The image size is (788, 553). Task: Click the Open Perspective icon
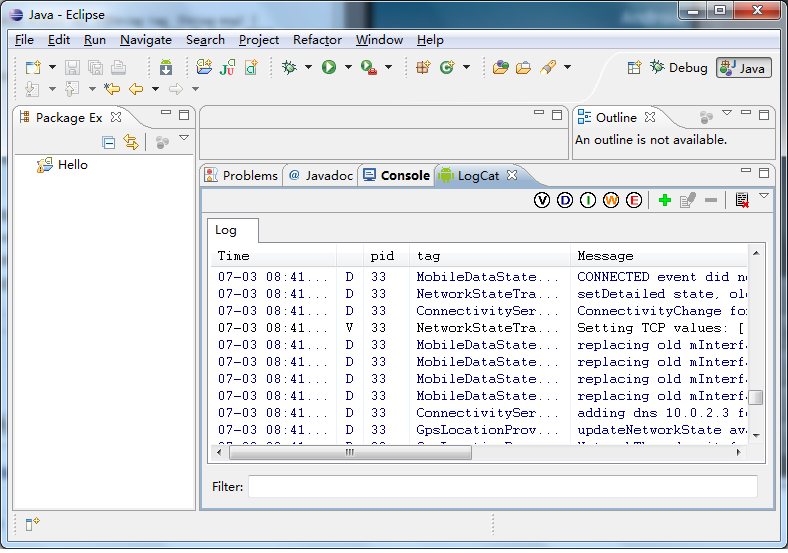pos(634,67)
